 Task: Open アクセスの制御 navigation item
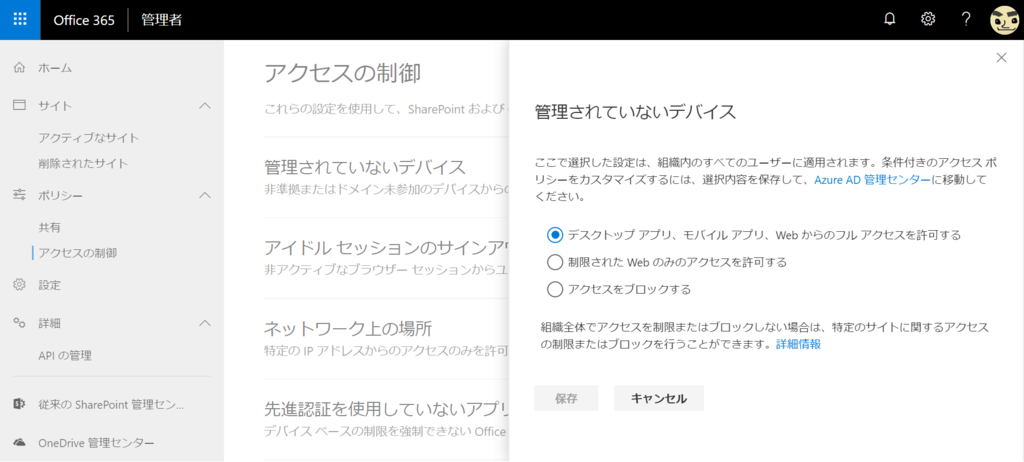click(78, 252)
